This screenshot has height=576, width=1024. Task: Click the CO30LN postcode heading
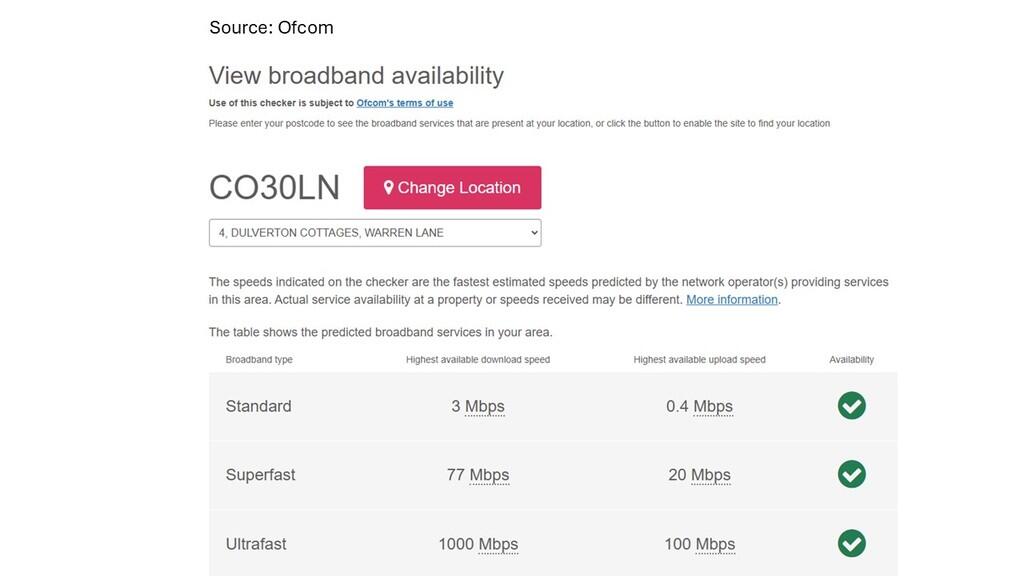tap(274, 187)
